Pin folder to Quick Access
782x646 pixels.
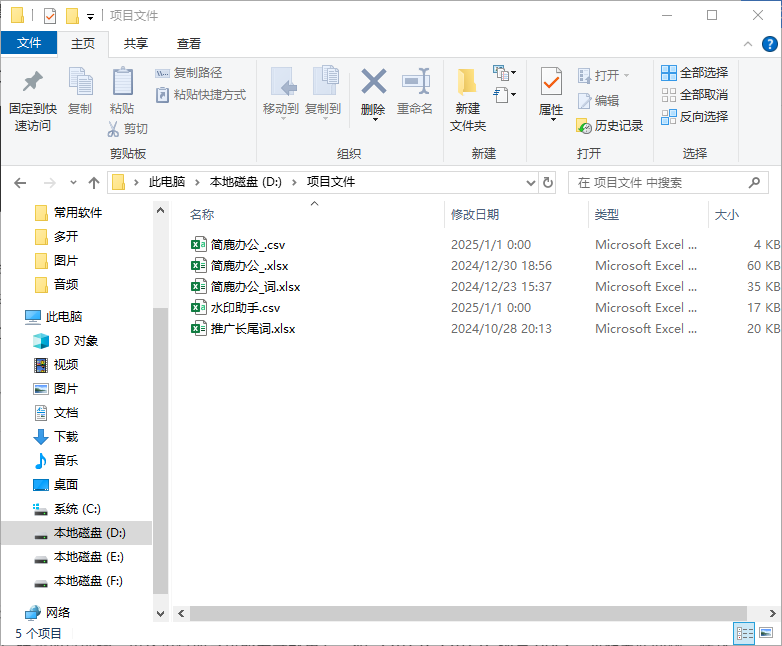click(33, 100)
